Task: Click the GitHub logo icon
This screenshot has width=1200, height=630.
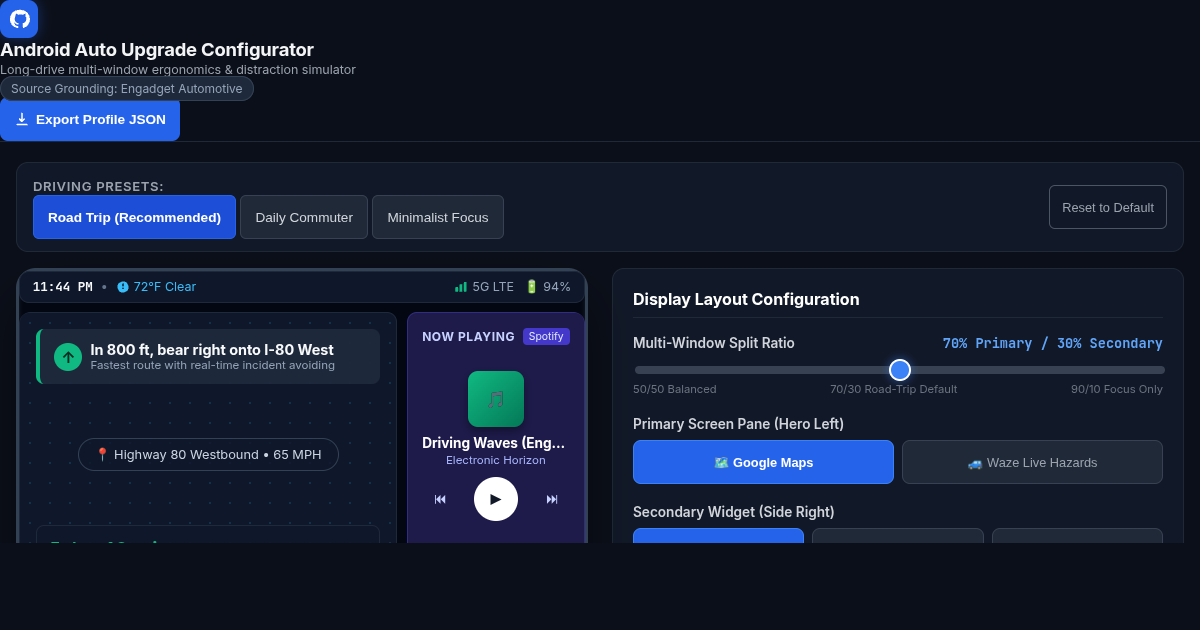Action: point(19,19)
